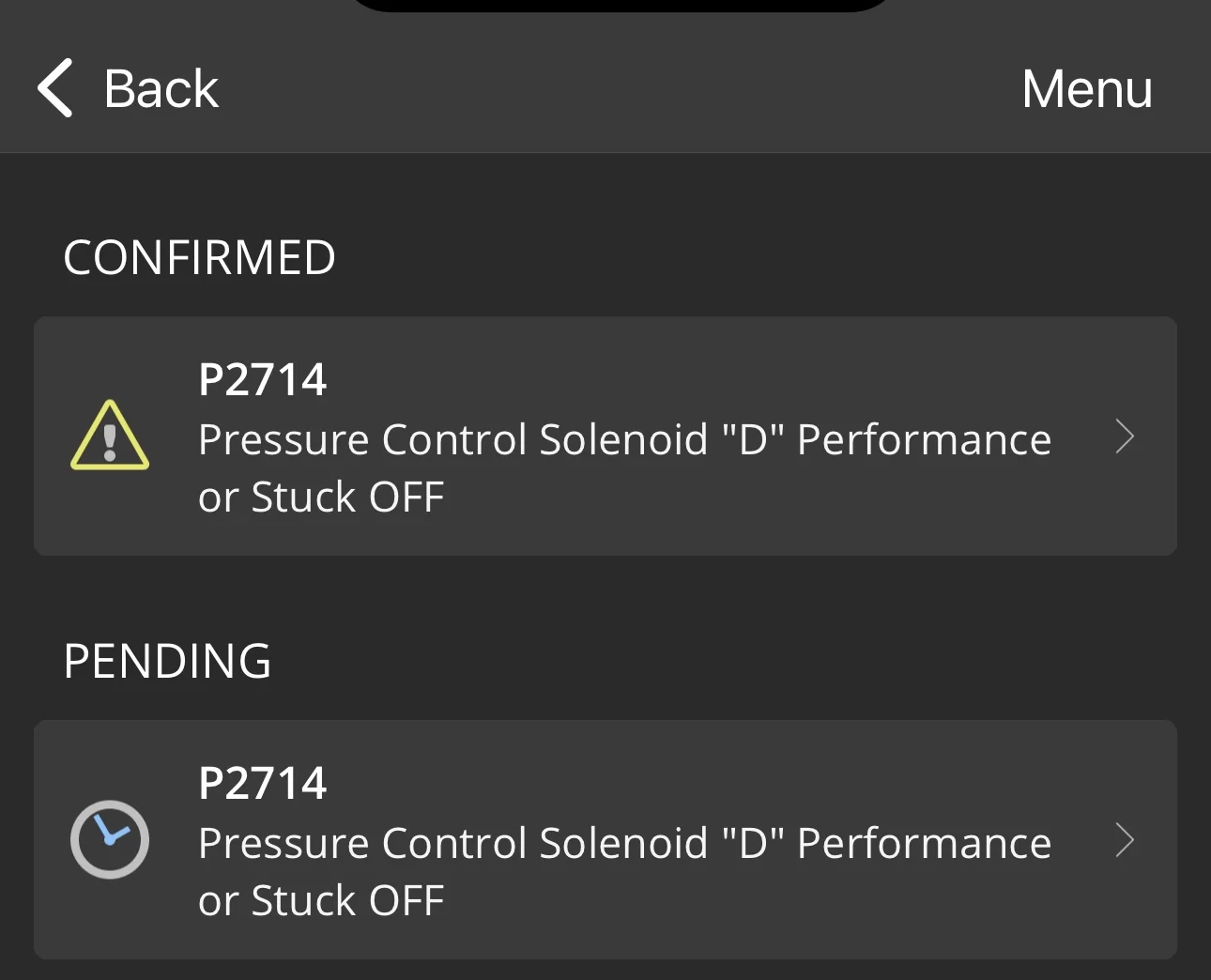The height and width of the screenshot is (980, 1211).
Task: Tap "or Stuck OFF" text in confirmed entry
Action: tap(321, 498)
